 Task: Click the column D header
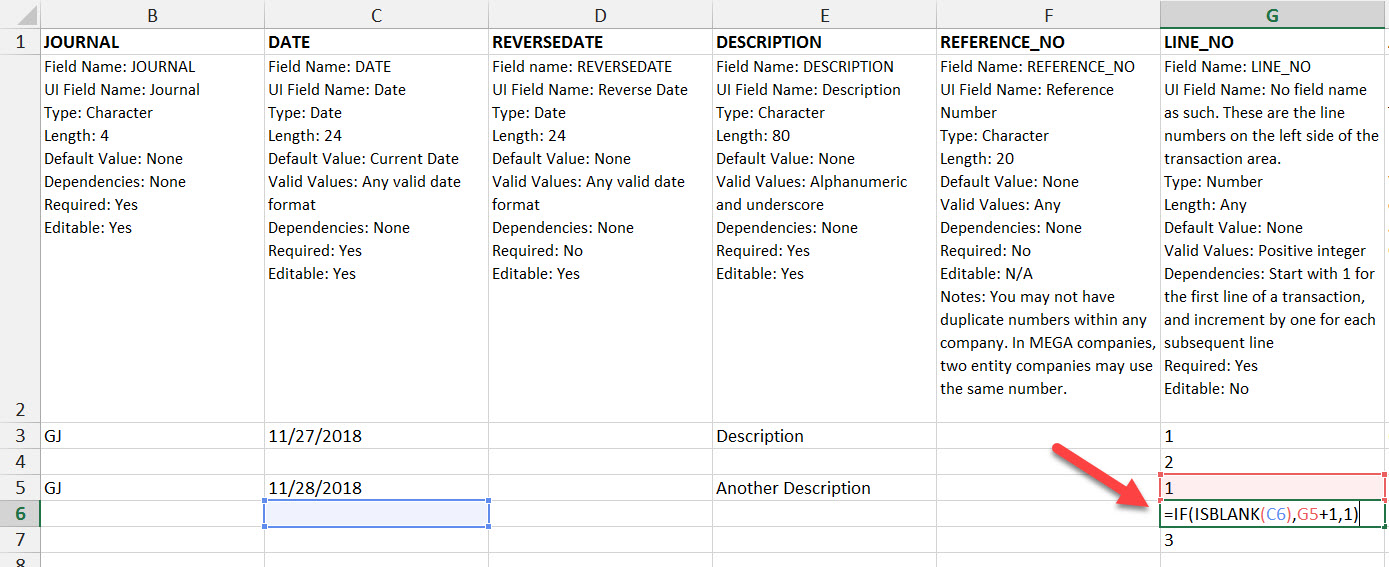pos(600,15)
